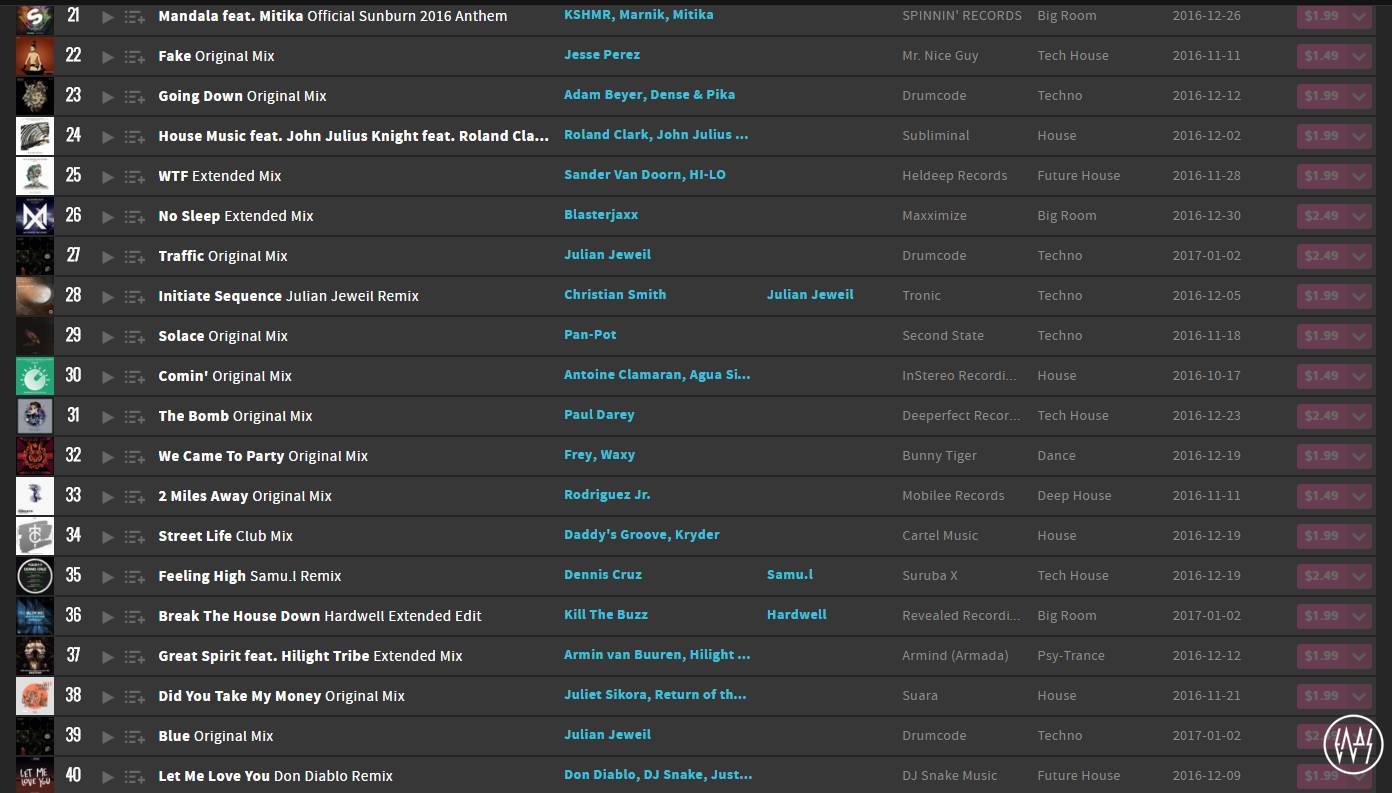Add House Music track to queue
This screenshot has width=1392, height=793.
tap(135, 137)
